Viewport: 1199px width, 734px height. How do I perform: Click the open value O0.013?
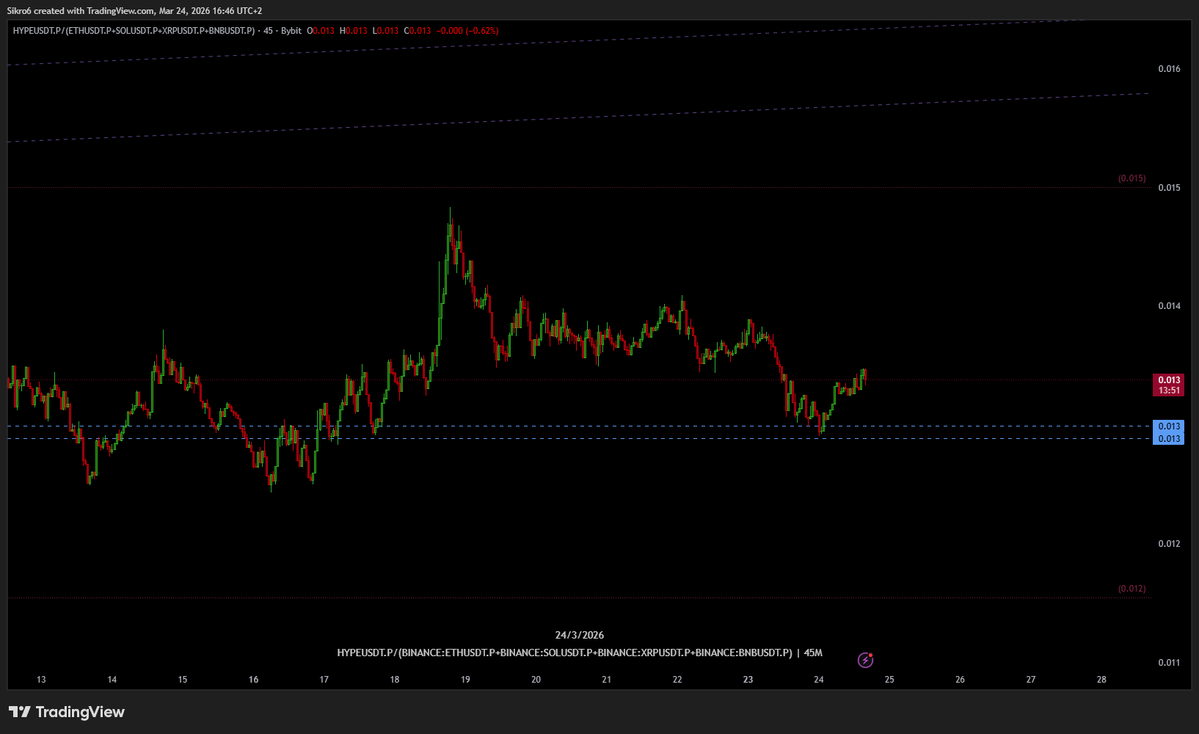pos(320,31)
